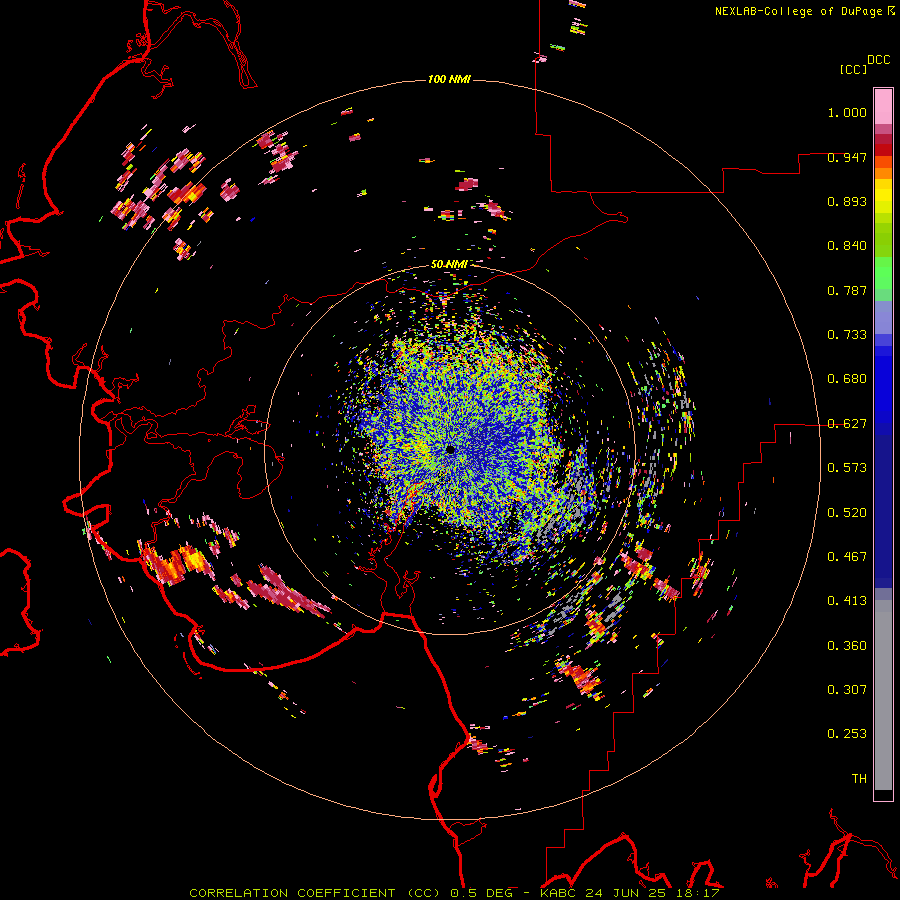Click the 50 NMI range ring label
900x900 pixels.
tap(448, 264)
